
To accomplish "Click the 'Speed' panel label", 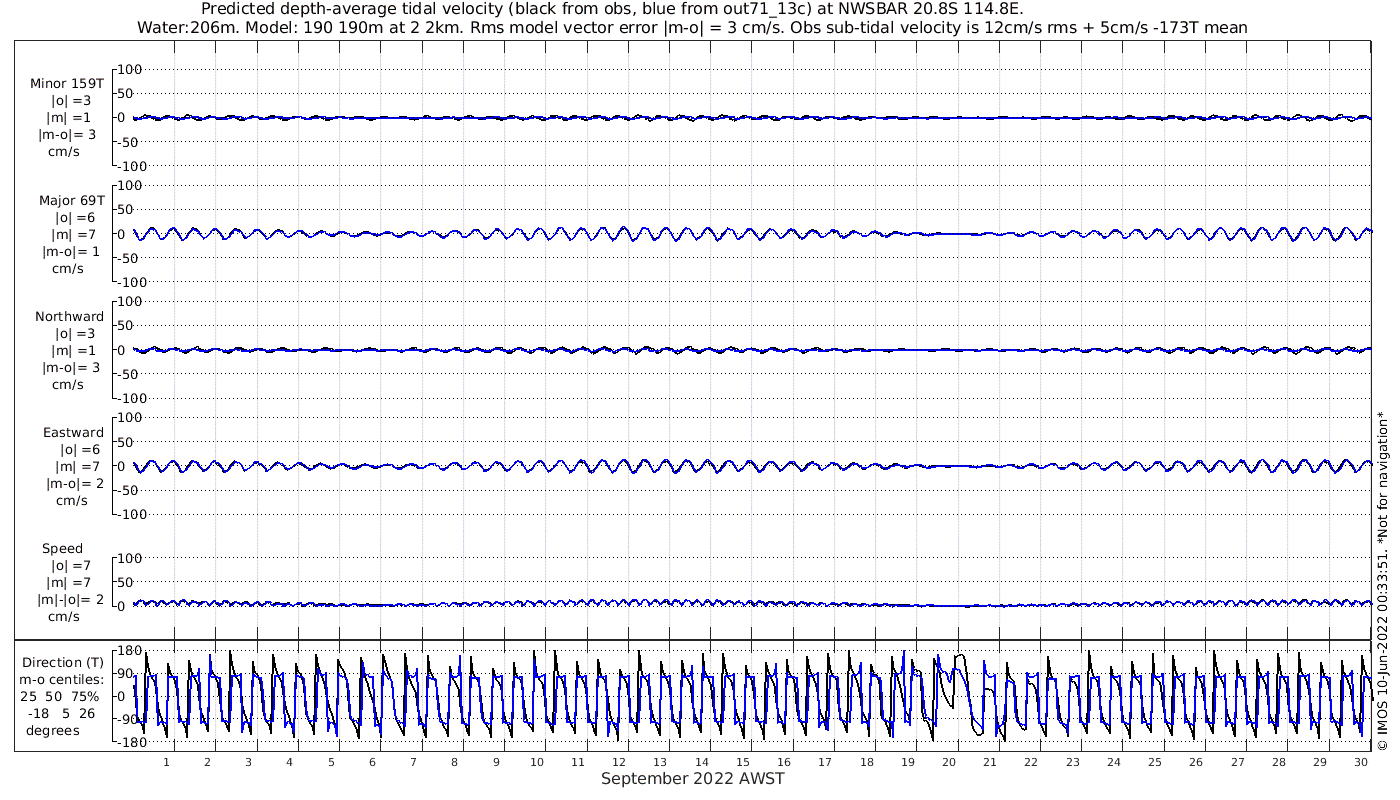I will [x=63, y=548].
